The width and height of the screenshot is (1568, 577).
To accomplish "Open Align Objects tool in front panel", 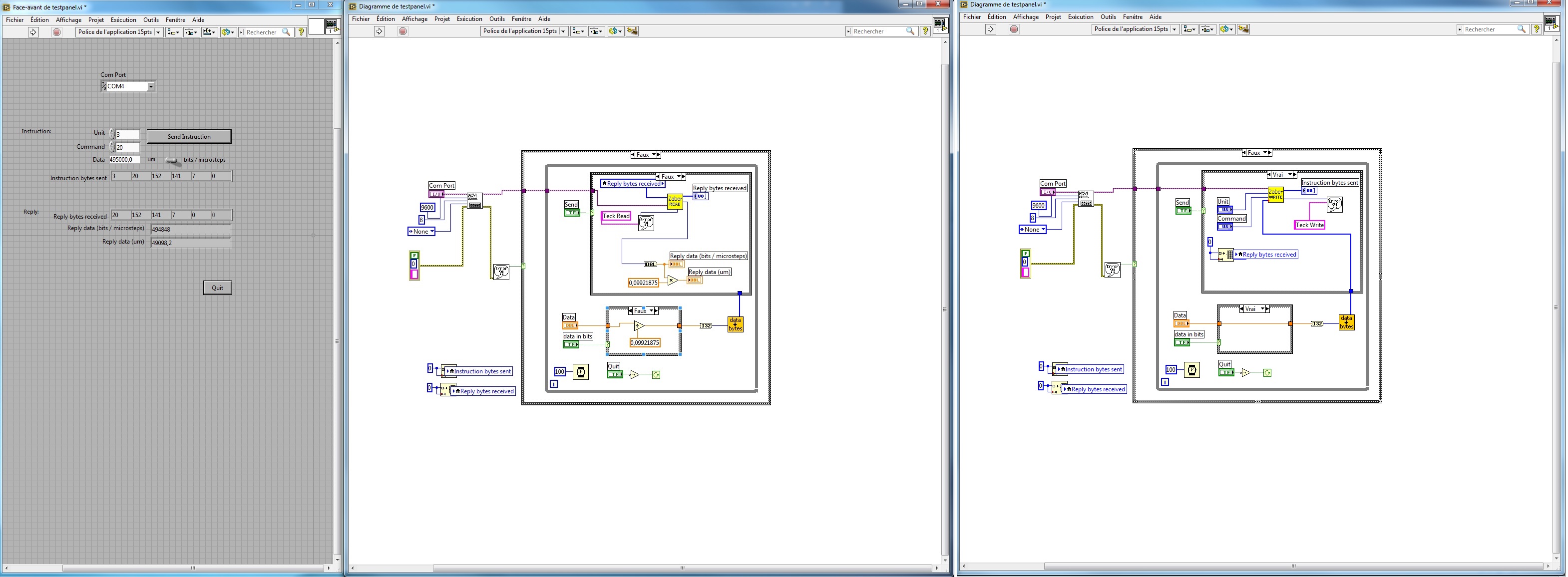I will pos(173,32).
